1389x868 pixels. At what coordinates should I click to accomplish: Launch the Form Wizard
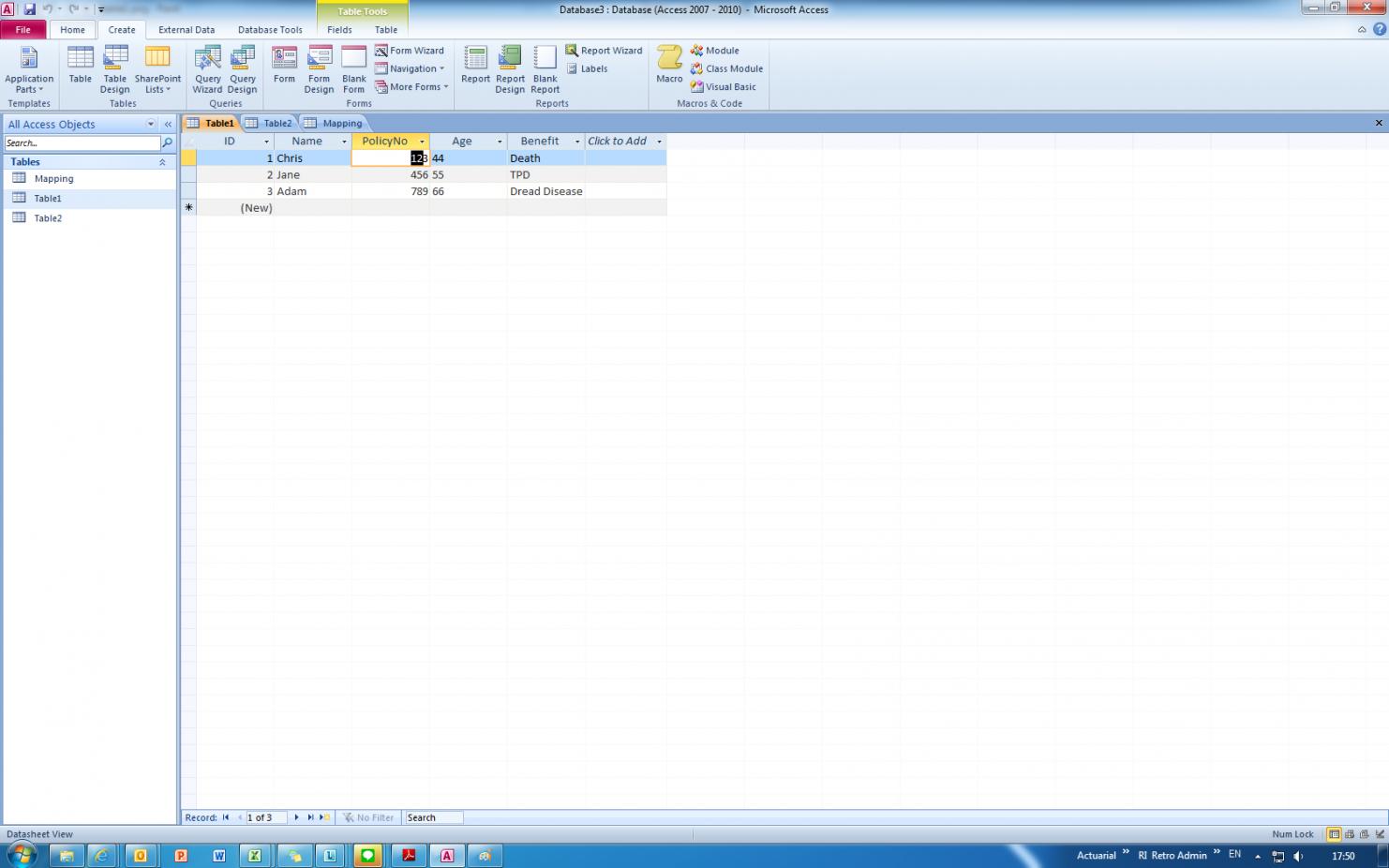point(410,51)
